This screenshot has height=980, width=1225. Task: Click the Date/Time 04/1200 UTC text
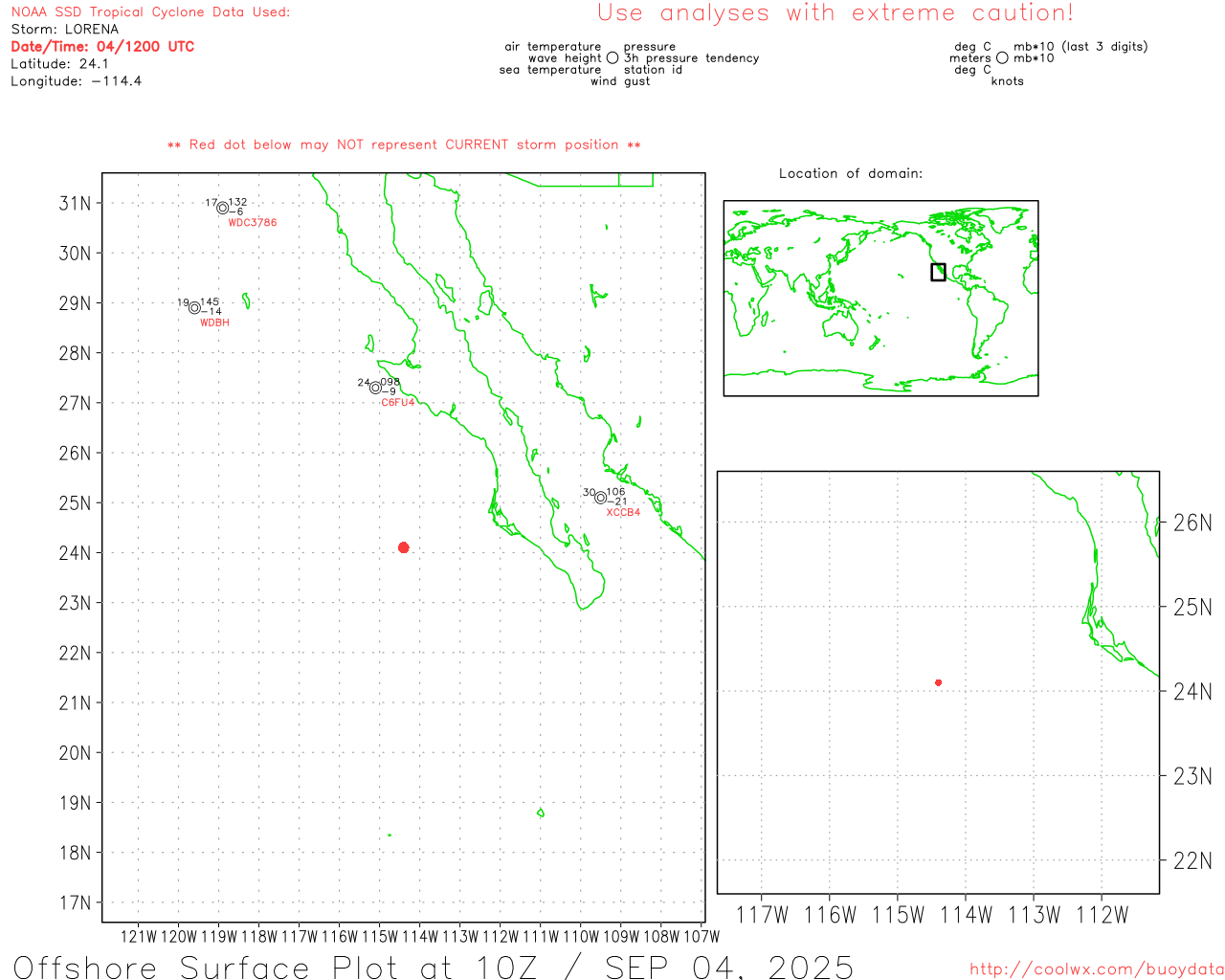pos(102,47)
